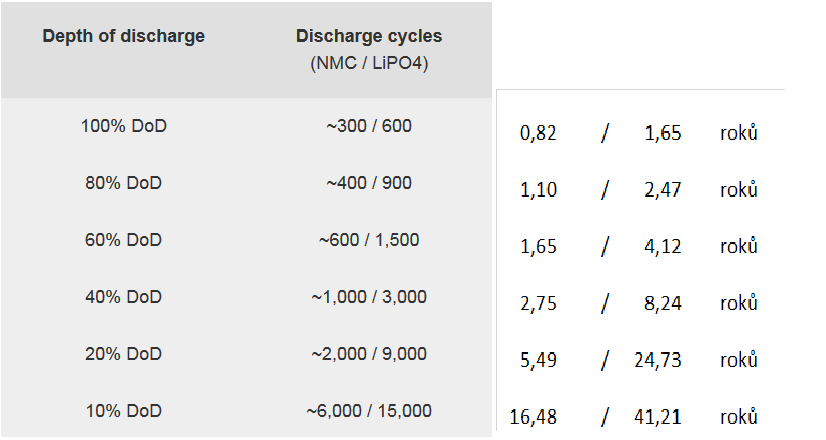
Task: Select the "~1,000 / 3,000" cycles cell
Action: click(x=368, y=297)
